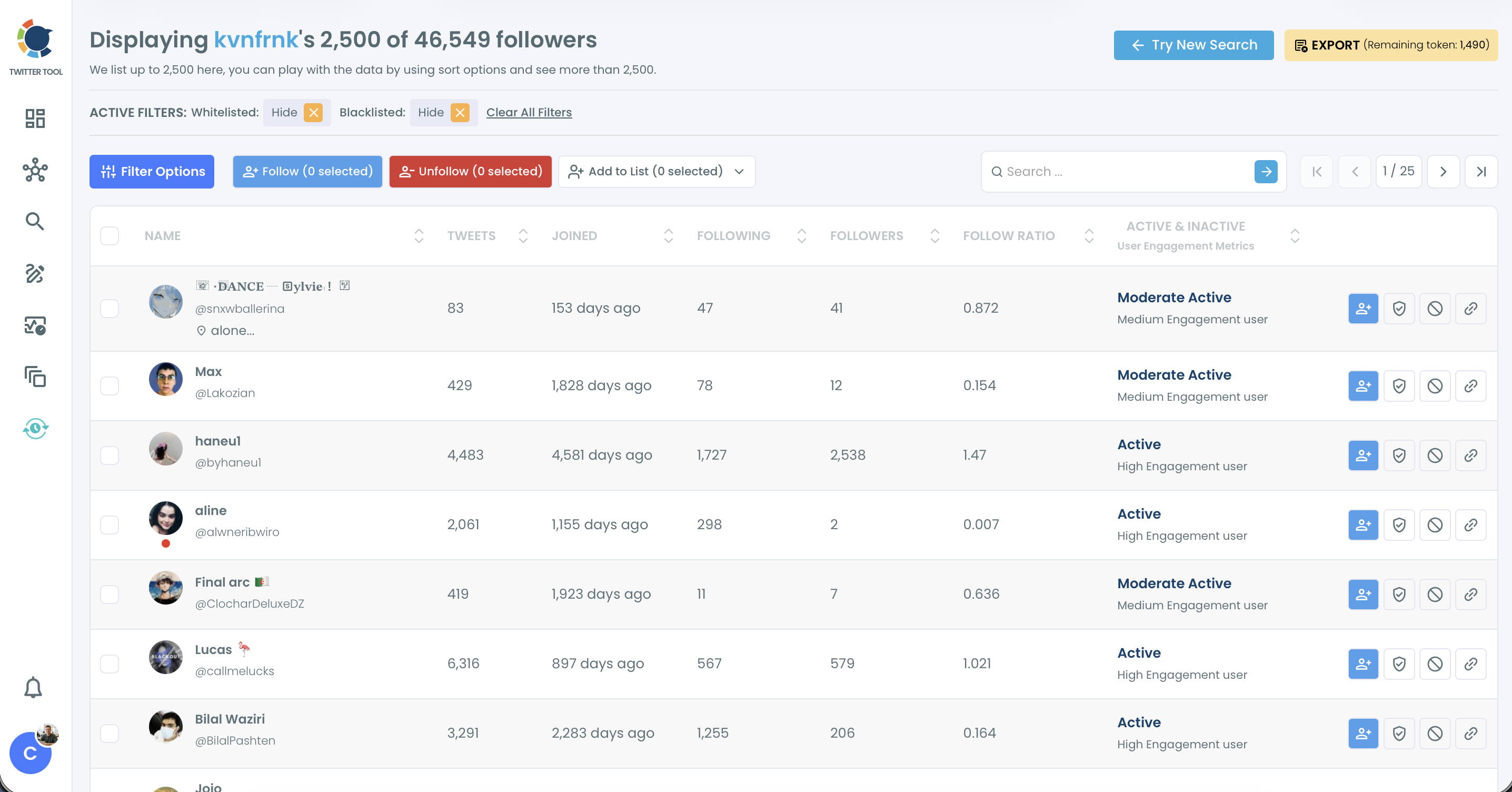Select the Max @Lakozian row checkbox
Viewport: 1512px width, 792px height.
(109, 385)
